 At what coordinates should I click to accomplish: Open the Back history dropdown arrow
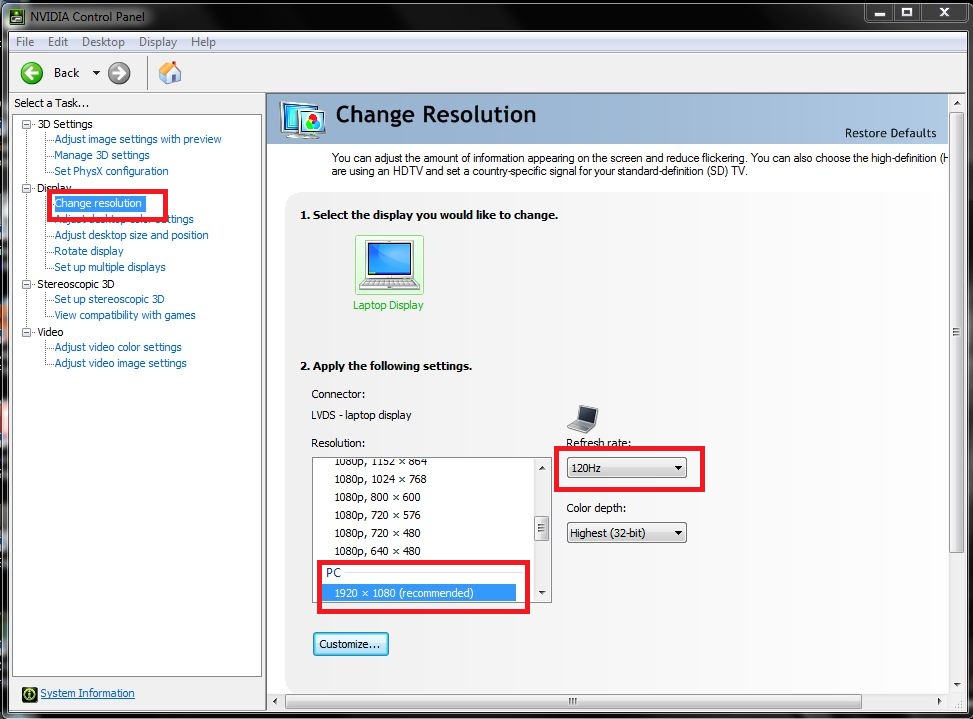point(96,73)
